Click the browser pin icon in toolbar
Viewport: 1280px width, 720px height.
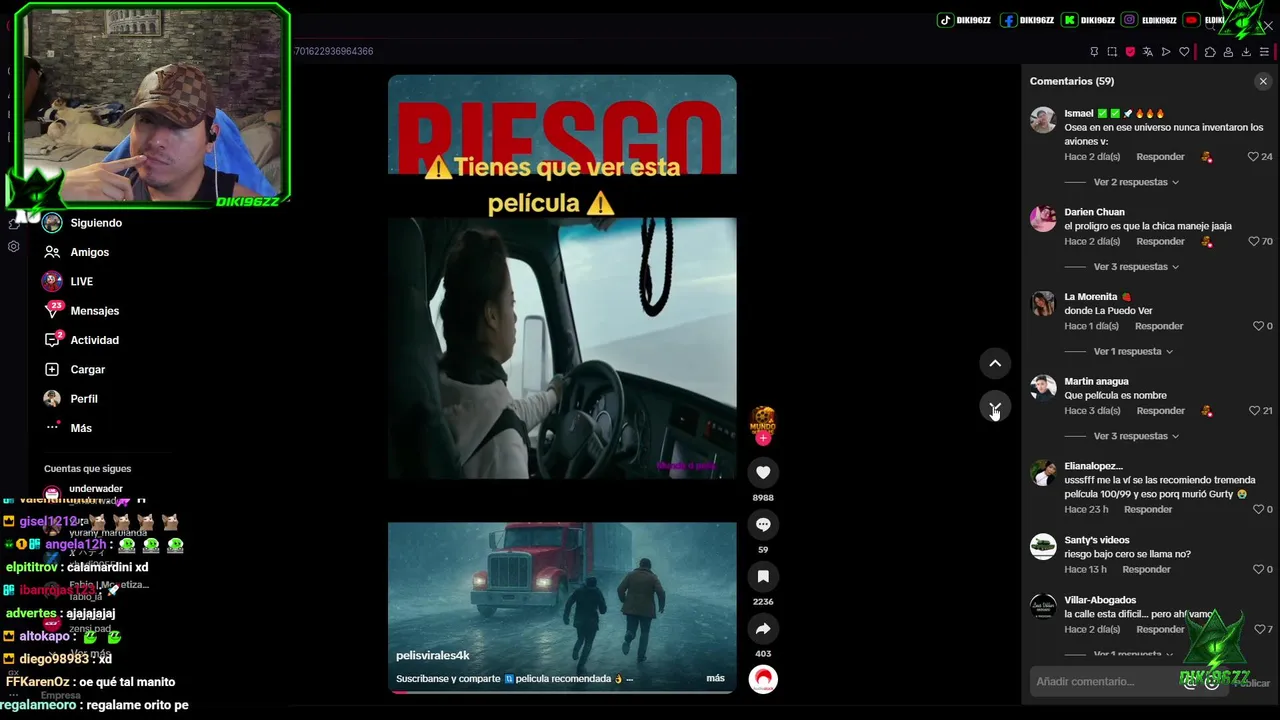click(x=1094, y=52)
